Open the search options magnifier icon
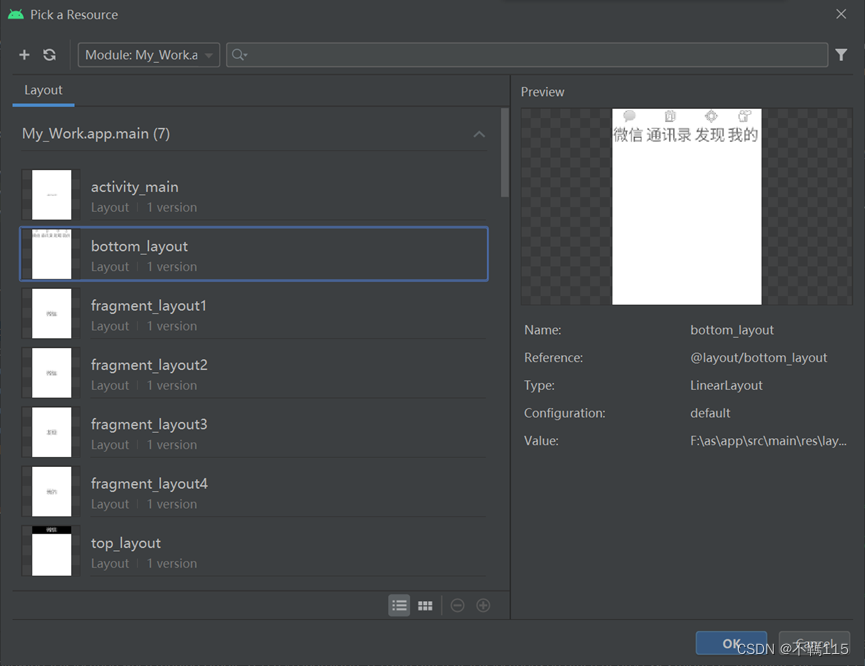The image size is (865, 666). point(239,55)
